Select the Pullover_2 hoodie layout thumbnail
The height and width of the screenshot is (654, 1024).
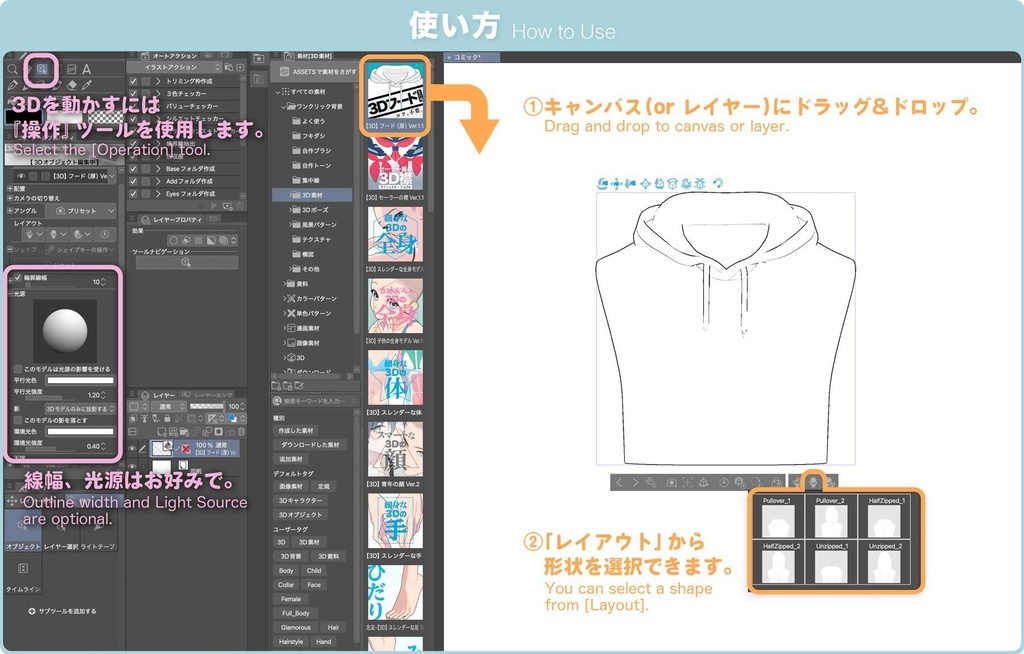pos(831,520)
